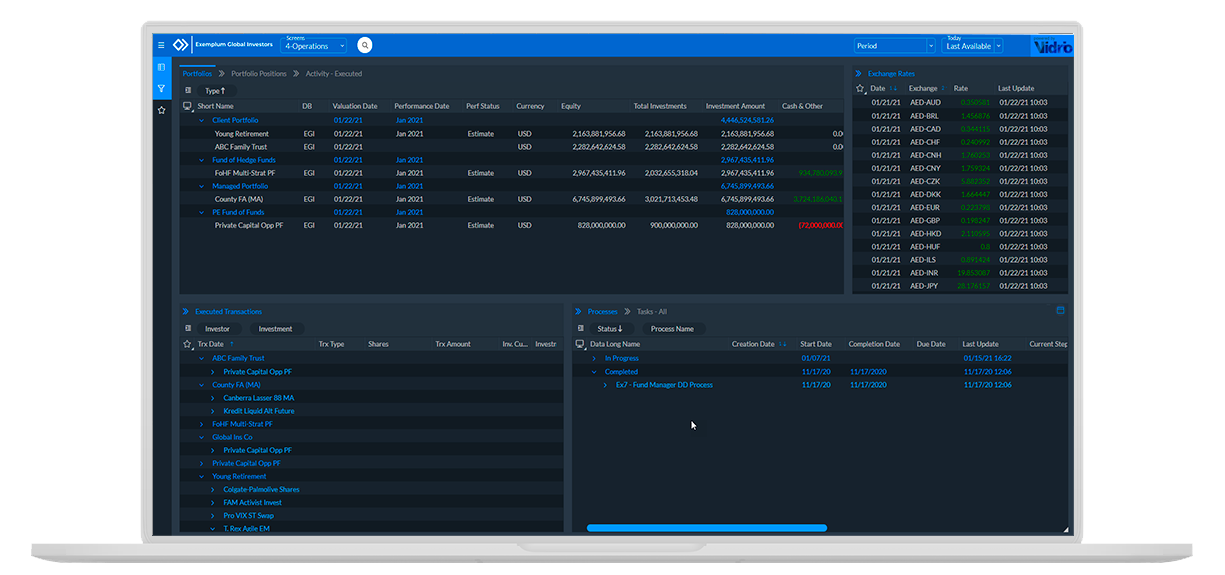Image resolution: width=1225 pixels, height=575 pixels.
Task: Select the Tasks - All tab
Action: (x=652, y=311)
